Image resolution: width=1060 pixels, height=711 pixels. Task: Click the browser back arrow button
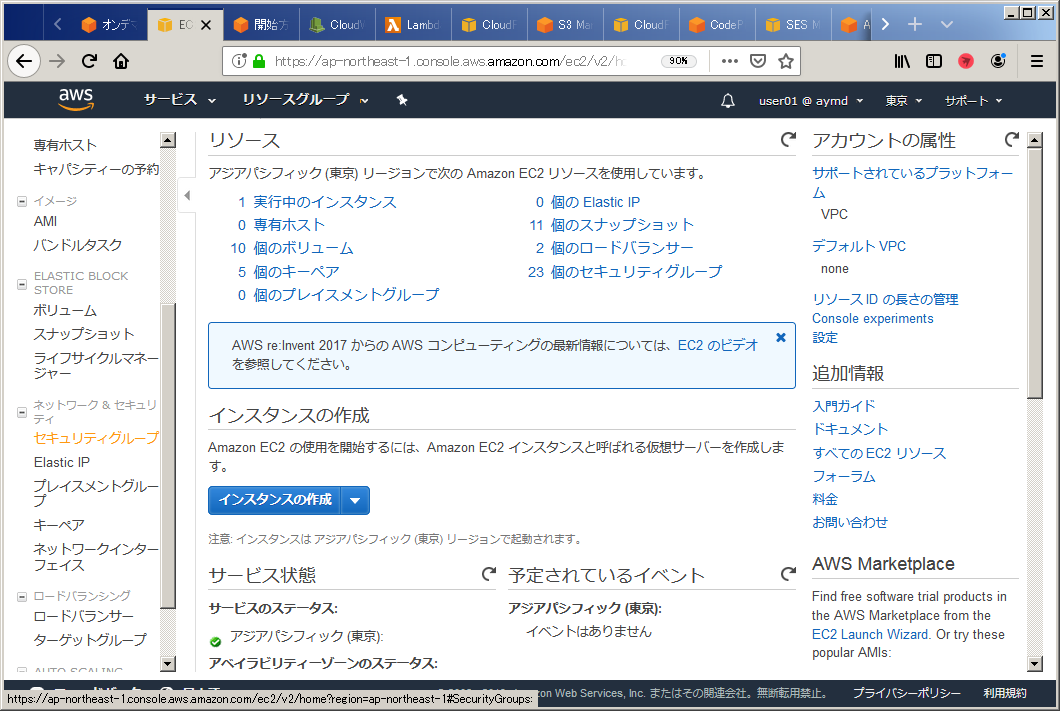pos(24,62)
